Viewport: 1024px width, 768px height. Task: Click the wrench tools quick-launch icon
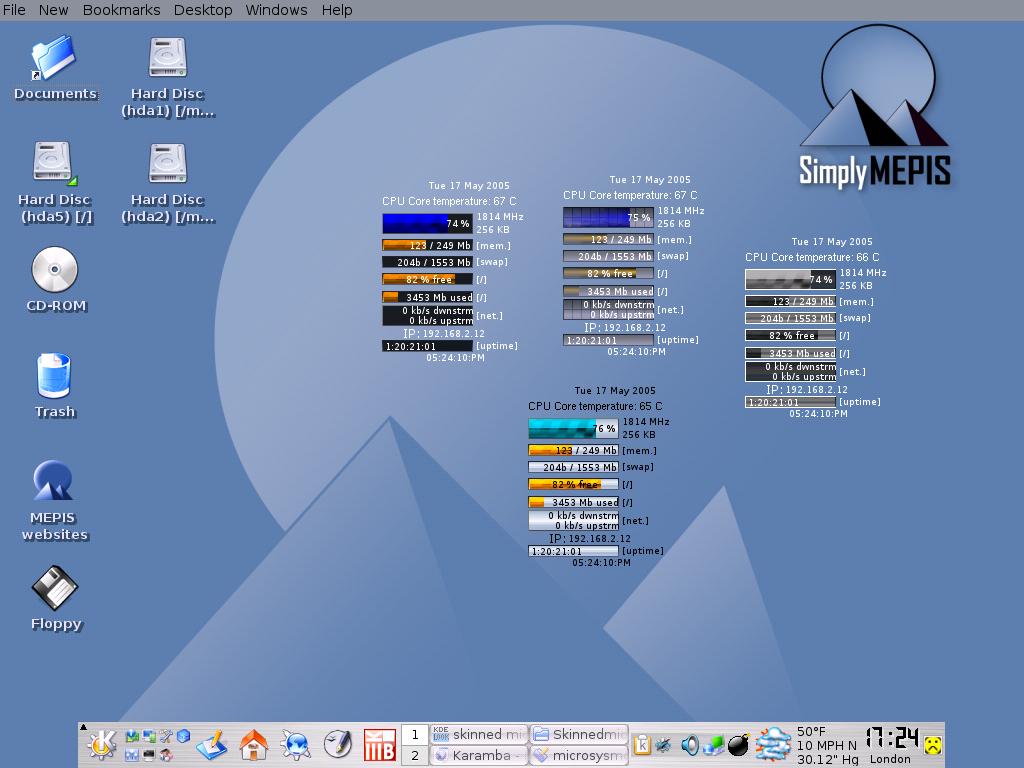166,736
